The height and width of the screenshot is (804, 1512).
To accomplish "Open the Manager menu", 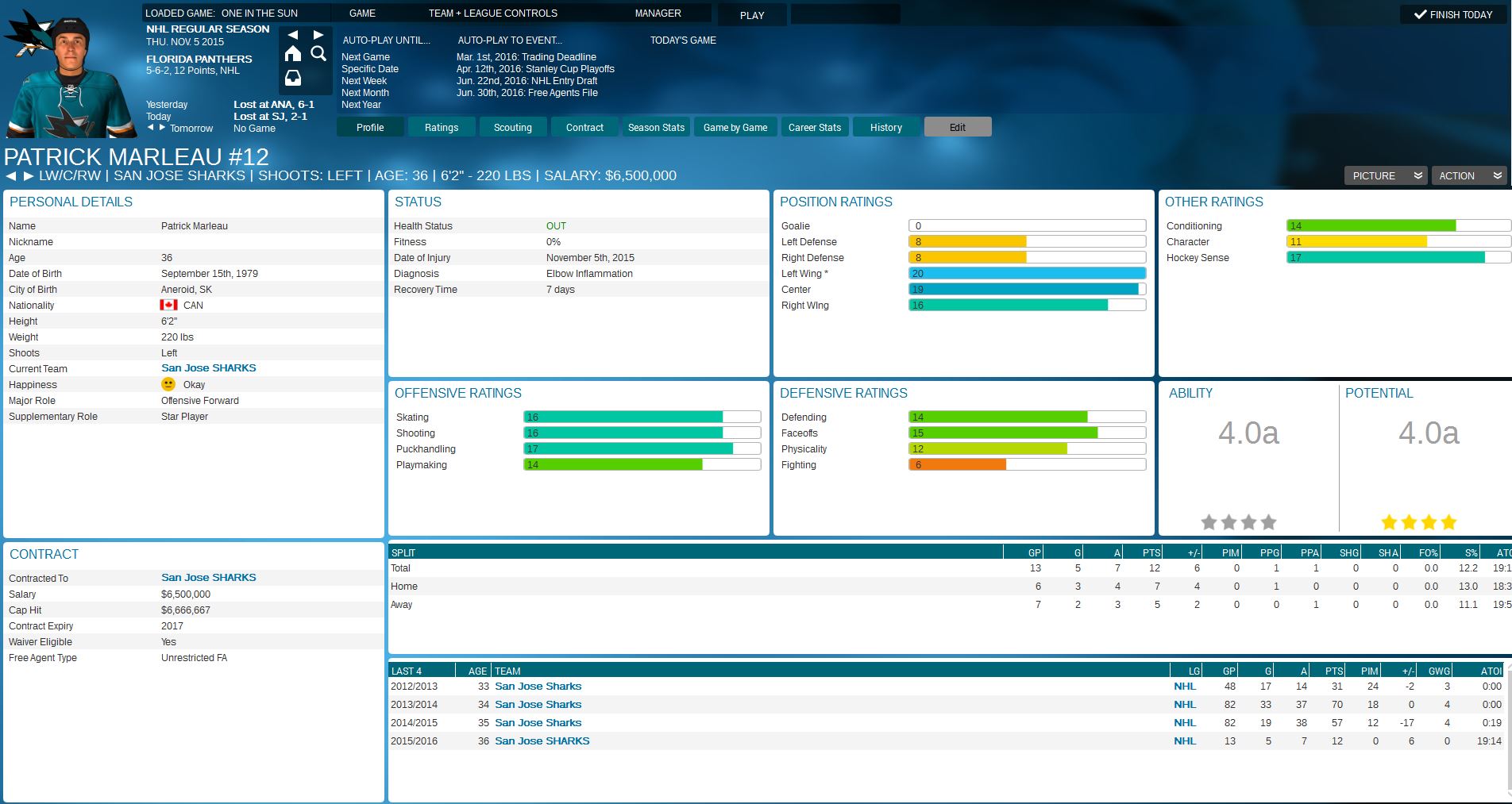I will (x=658, y=13).
